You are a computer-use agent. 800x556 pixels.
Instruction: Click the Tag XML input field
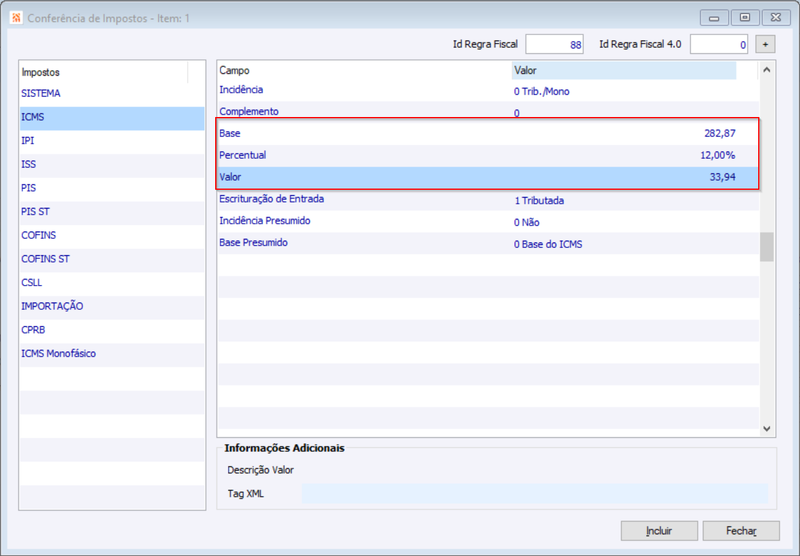point(535,494)
